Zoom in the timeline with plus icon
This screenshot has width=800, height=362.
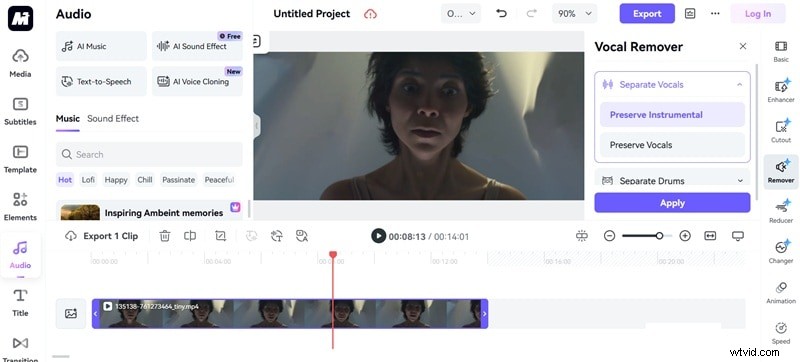click(x=685, y=236)
